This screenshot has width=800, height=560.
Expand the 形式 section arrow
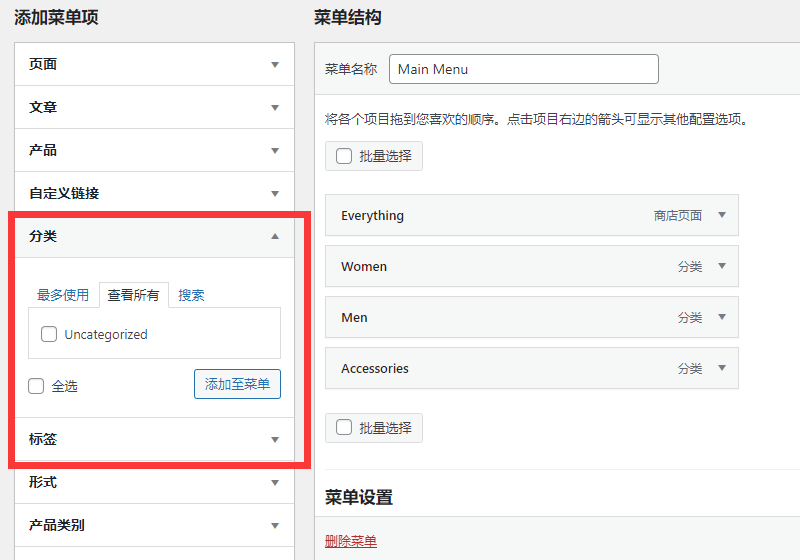point(275,483)
